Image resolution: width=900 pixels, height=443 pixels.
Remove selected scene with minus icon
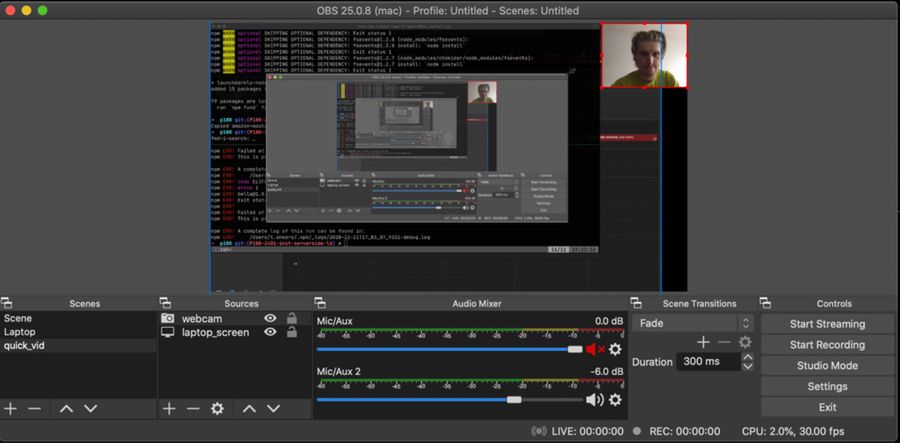tap(34, 409)
